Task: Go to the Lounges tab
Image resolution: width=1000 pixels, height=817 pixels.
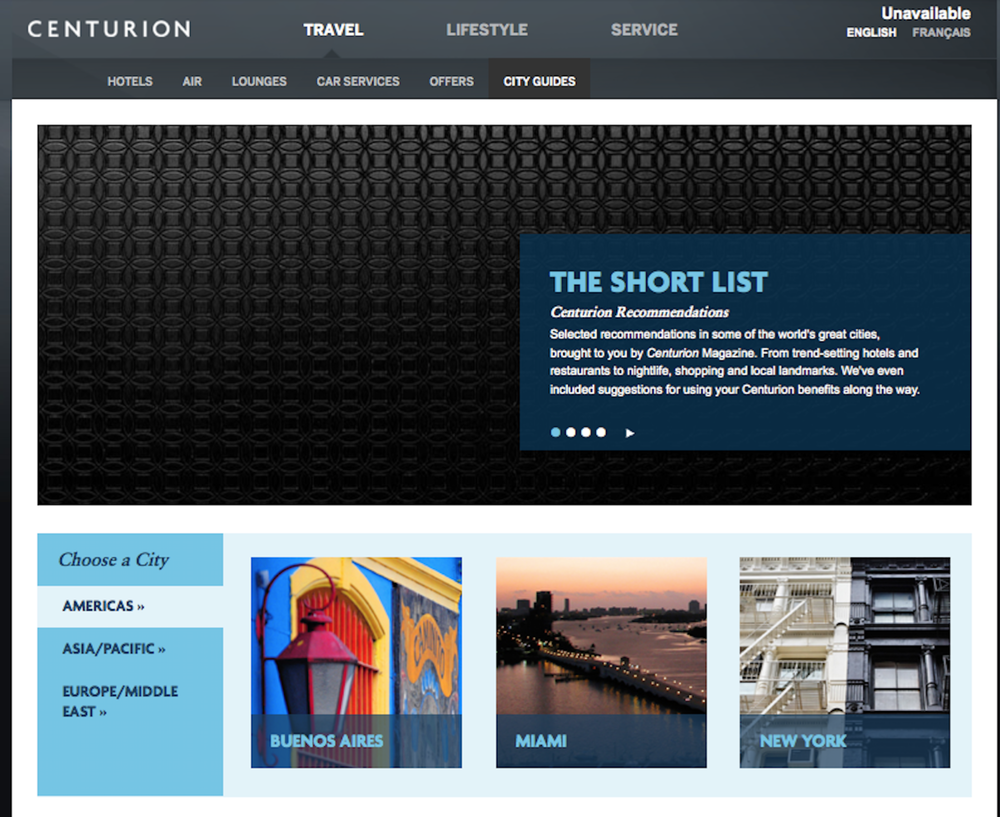Action: click(259, 82)
